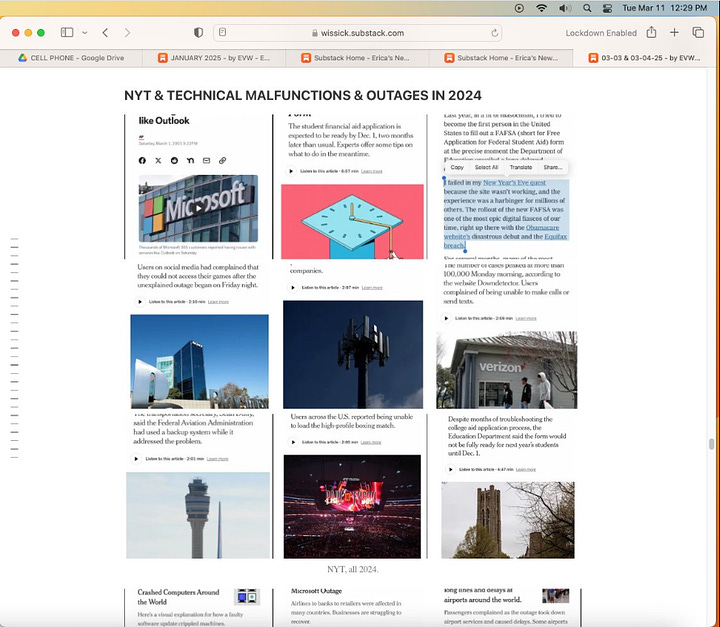Share Outlook article on Reddit icon
This screenshot has width=720, height=627.
pos(174,160)
